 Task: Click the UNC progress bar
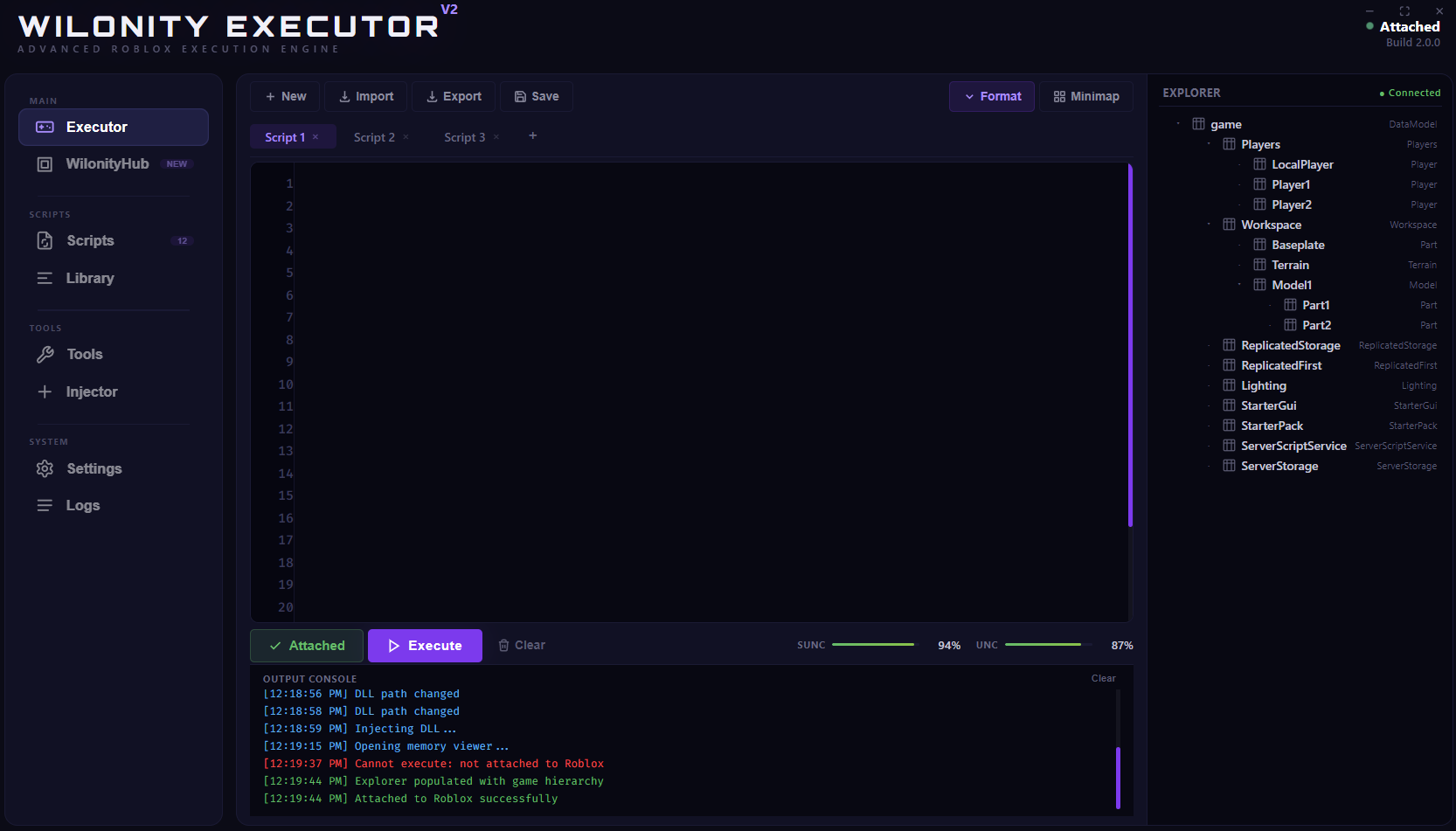(1047, 645)
